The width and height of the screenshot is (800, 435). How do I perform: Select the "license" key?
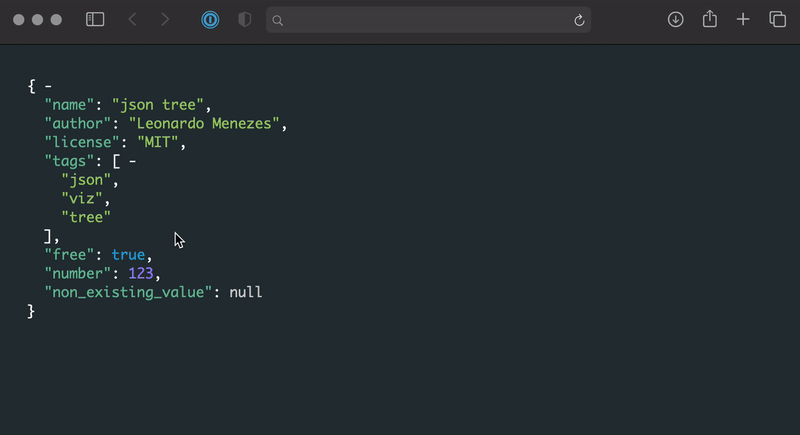pos(82,142)
